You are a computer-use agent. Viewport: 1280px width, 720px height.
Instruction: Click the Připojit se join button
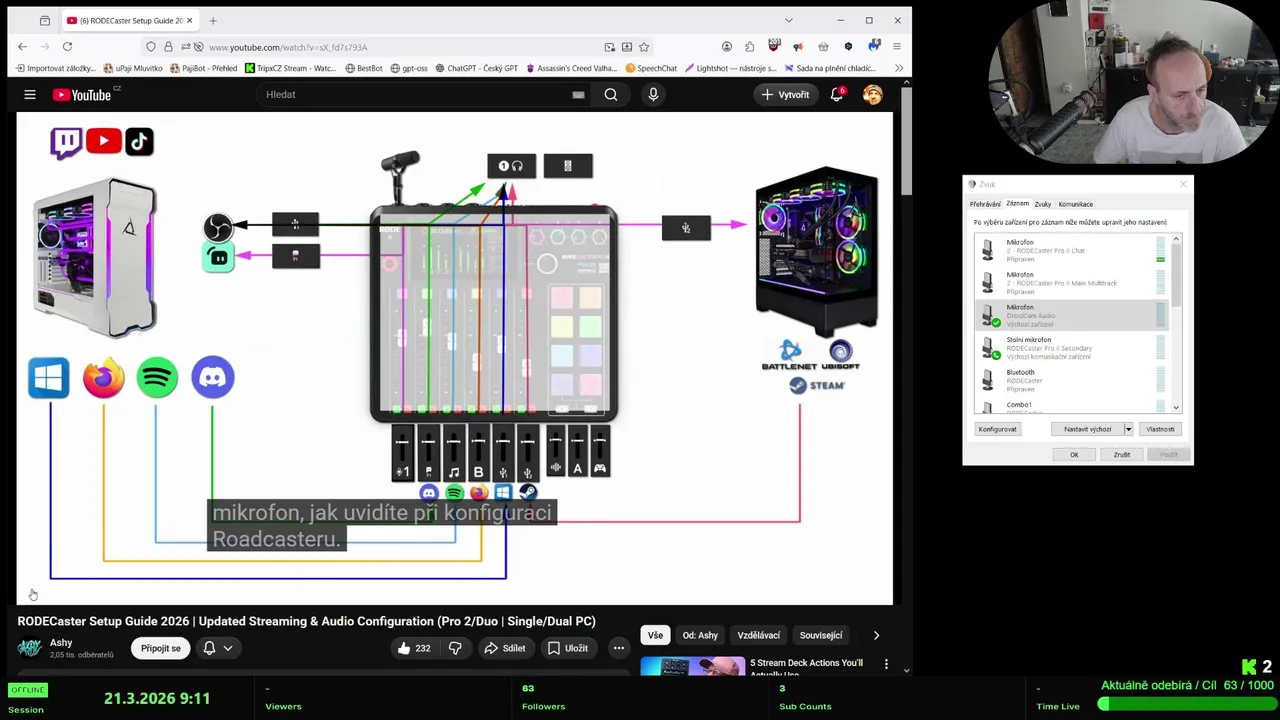[161, 648]
